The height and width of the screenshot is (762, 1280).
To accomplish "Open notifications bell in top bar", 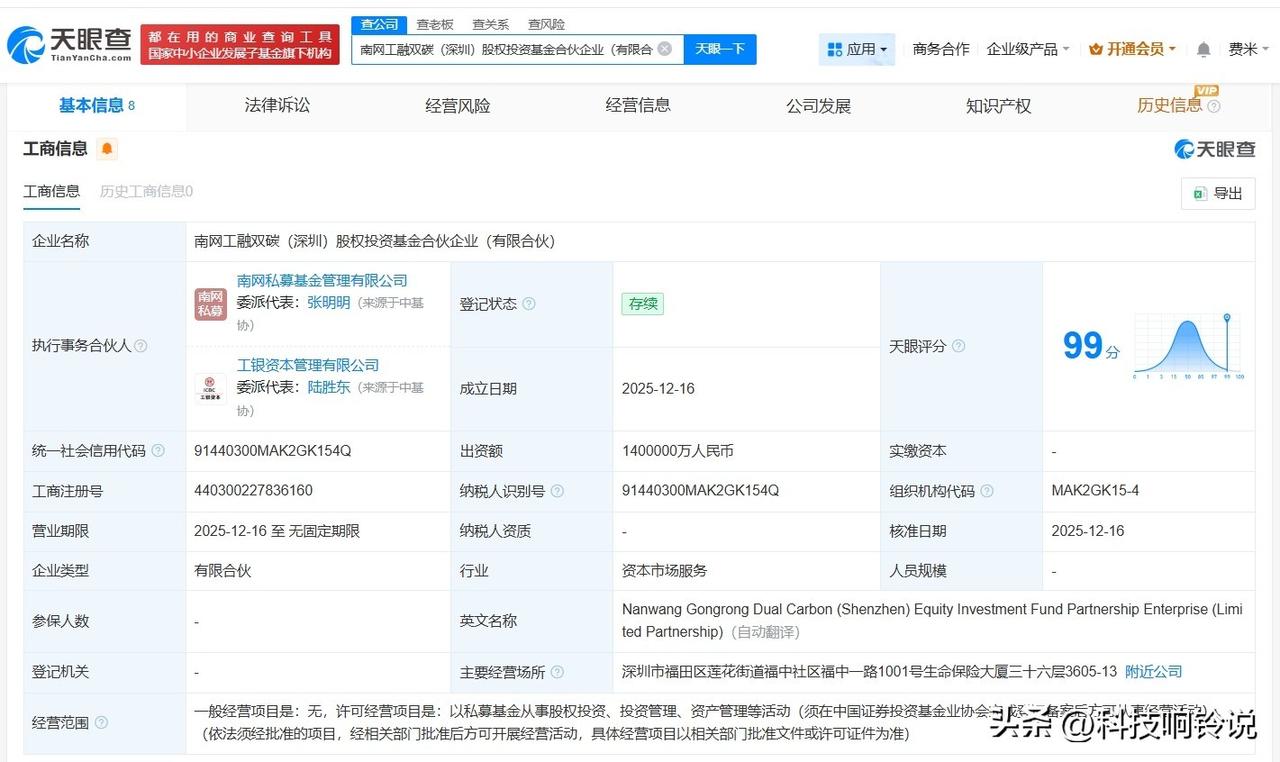I will [x=1204, y=49].
